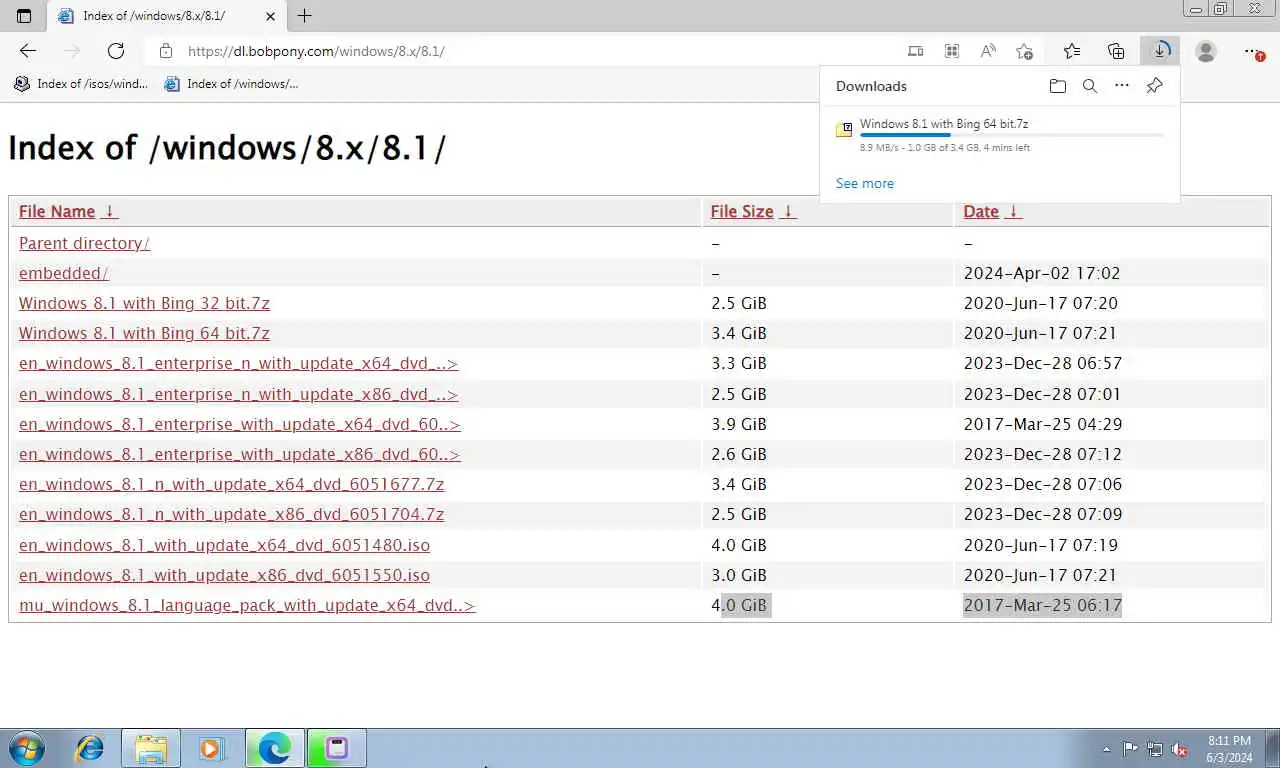1280x768 pixels.
Task: Open the user profile menu
Action: click(1206, 51)
